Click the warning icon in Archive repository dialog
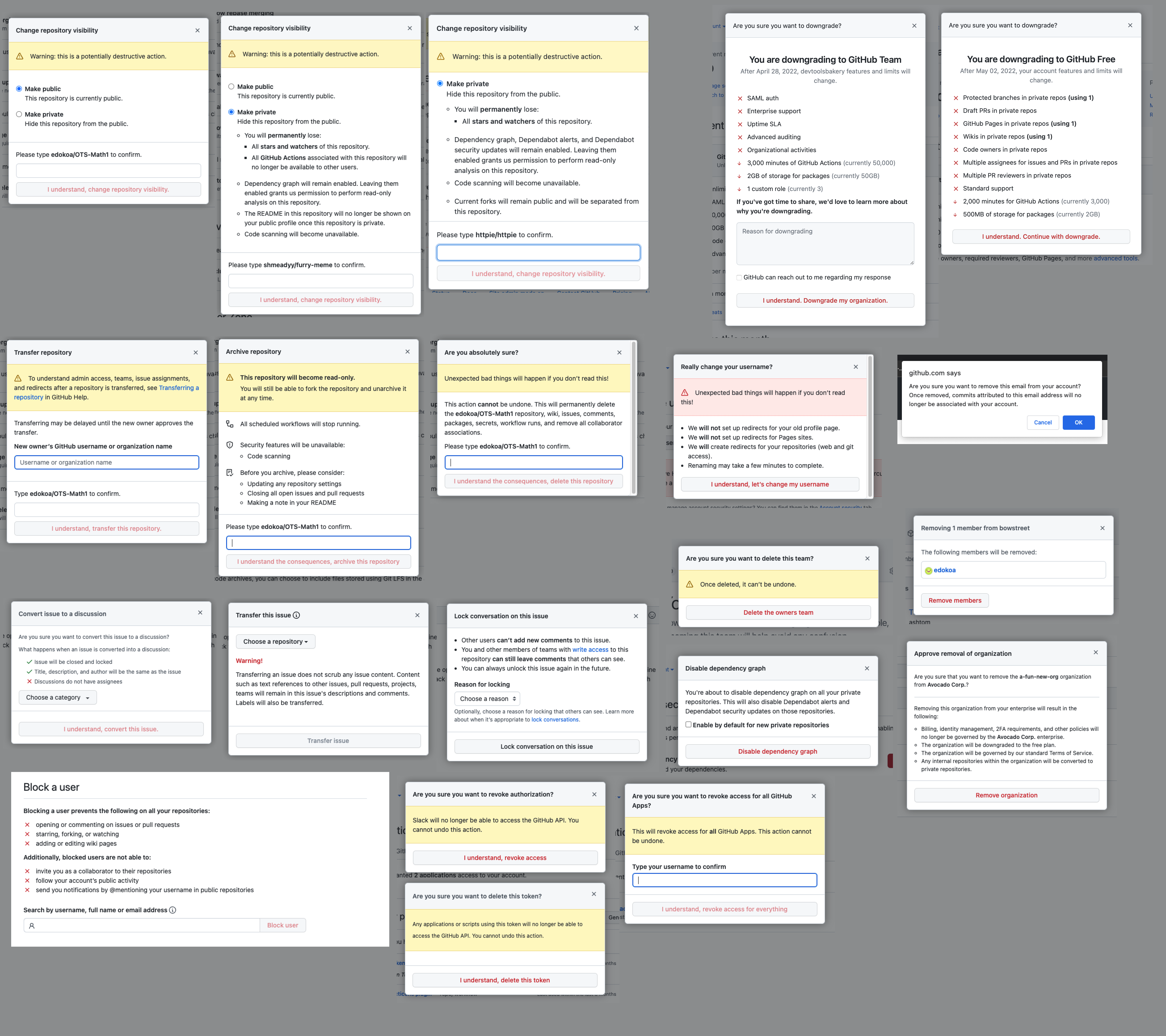1166x1036 pixels. pos(230,377)
